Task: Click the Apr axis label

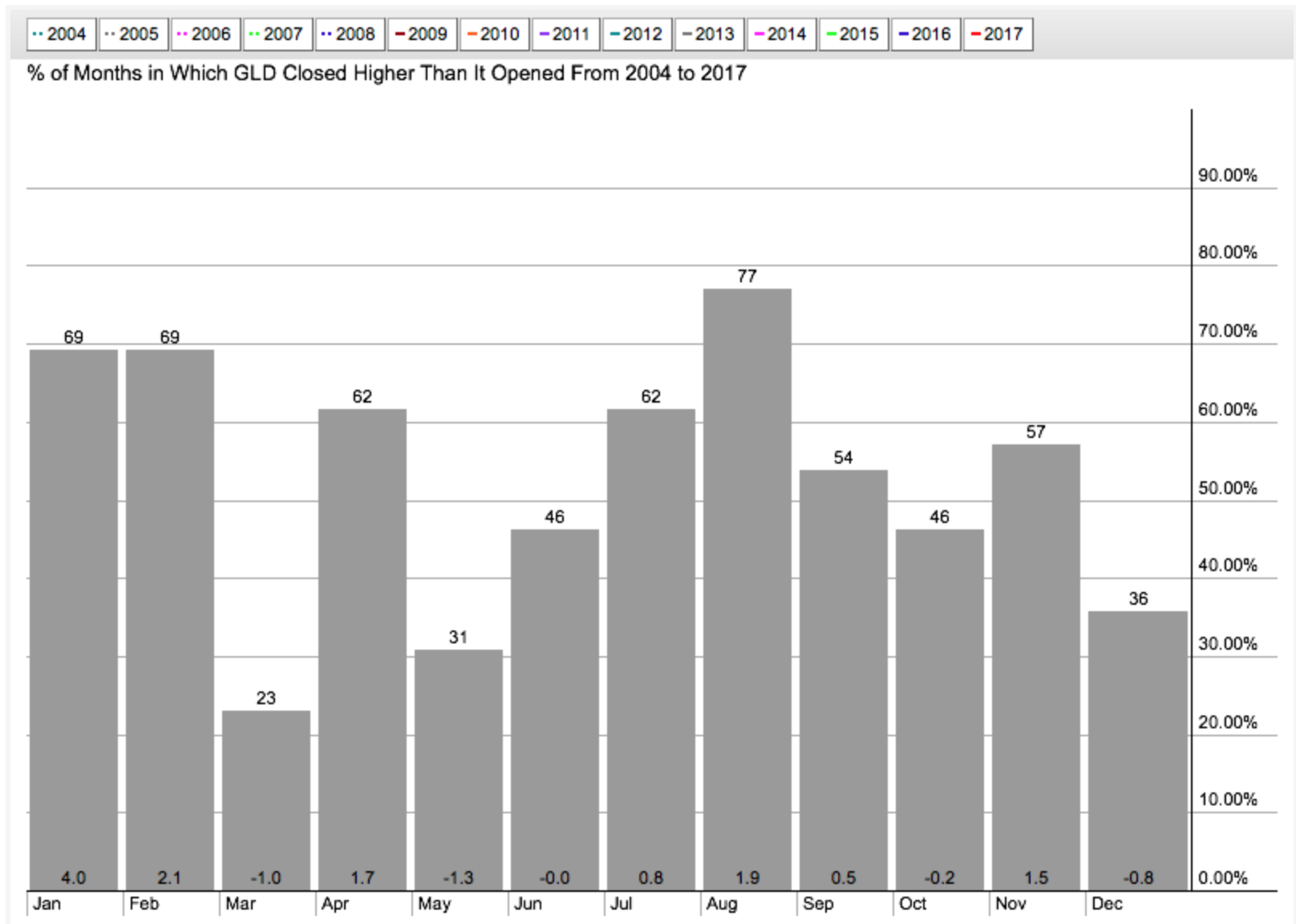Action: tap(335, 905)
